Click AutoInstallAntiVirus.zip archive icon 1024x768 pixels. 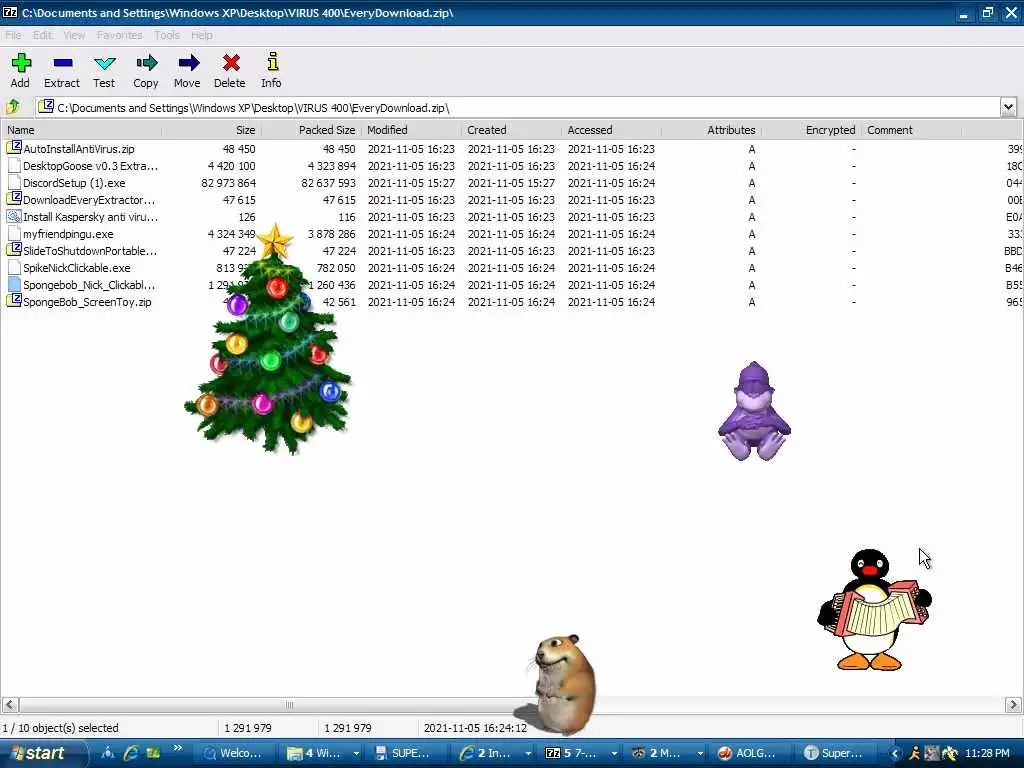14,148
